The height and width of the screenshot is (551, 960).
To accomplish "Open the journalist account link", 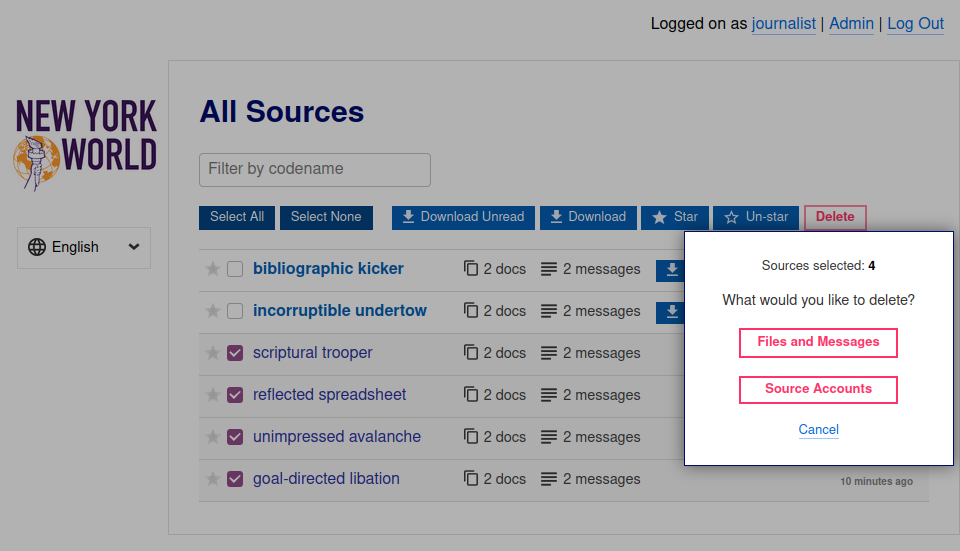I will tap(784, 24).
